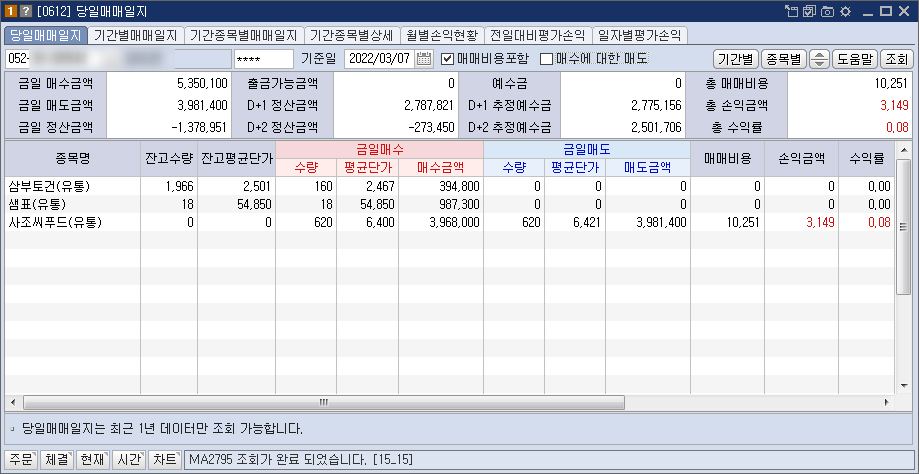Select the 당일매매일지 tab

46,35
